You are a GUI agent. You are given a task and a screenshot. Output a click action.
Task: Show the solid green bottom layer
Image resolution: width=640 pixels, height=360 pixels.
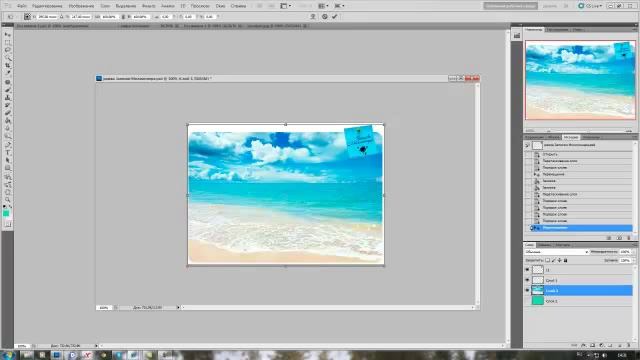[527, 301]
